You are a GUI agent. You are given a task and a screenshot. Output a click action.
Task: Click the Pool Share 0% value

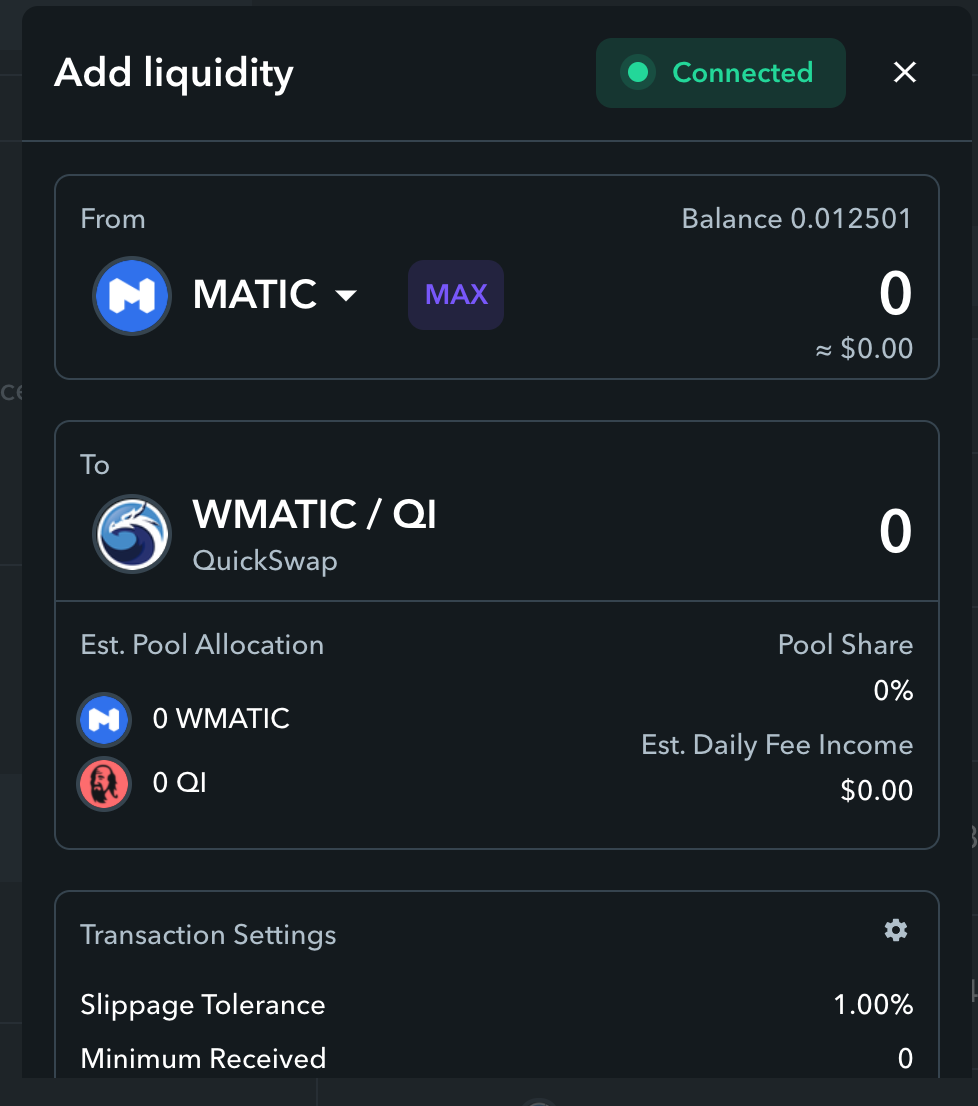[893, 691]
